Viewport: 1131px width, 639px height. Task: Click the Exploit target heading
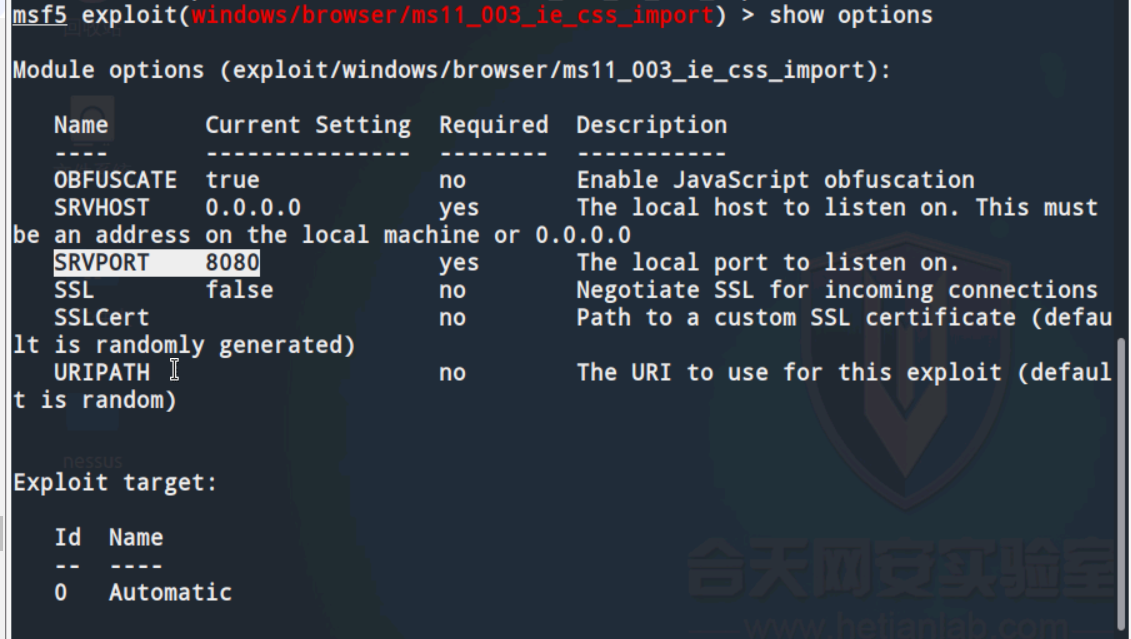pyautogui.click(x=115, y=482)
